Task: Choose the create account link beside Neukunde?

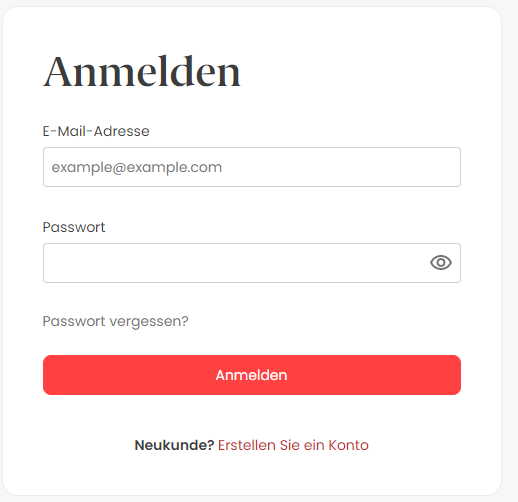Action: (293, 445)
